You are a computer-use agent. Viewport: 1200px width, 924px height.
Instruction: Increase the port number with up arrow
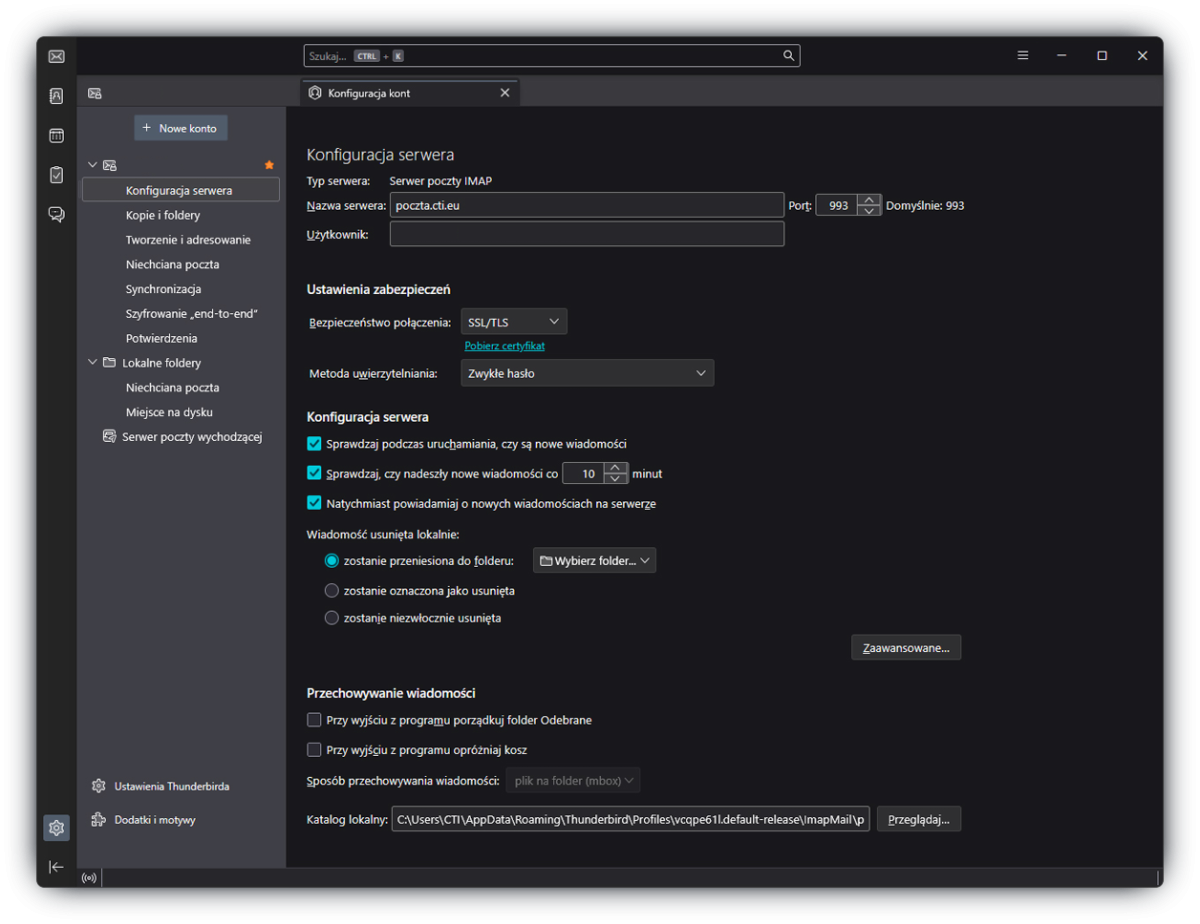pos(869,200)
